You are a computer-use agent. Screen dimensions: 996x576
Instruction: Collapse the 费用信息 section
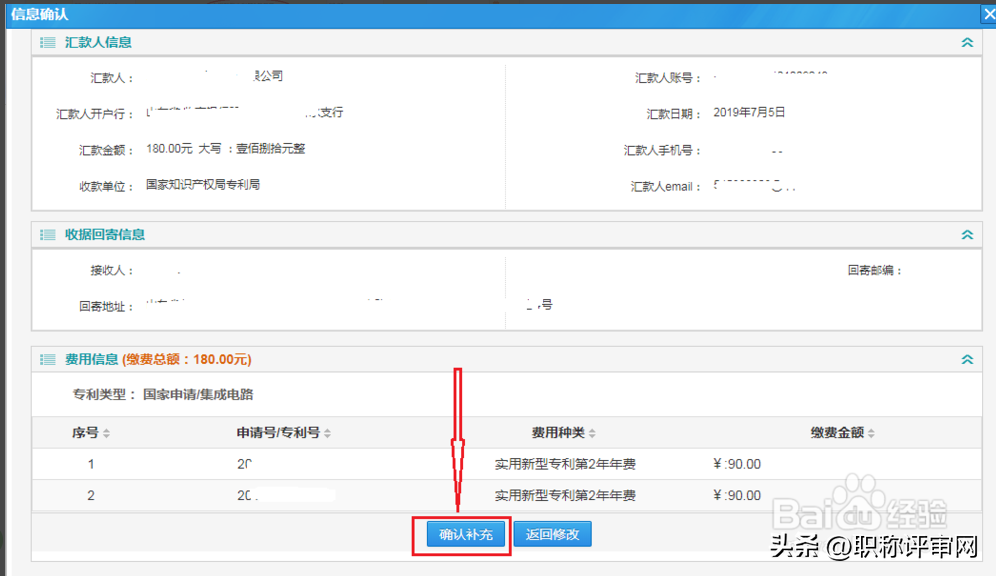click(x=966, y=359)
